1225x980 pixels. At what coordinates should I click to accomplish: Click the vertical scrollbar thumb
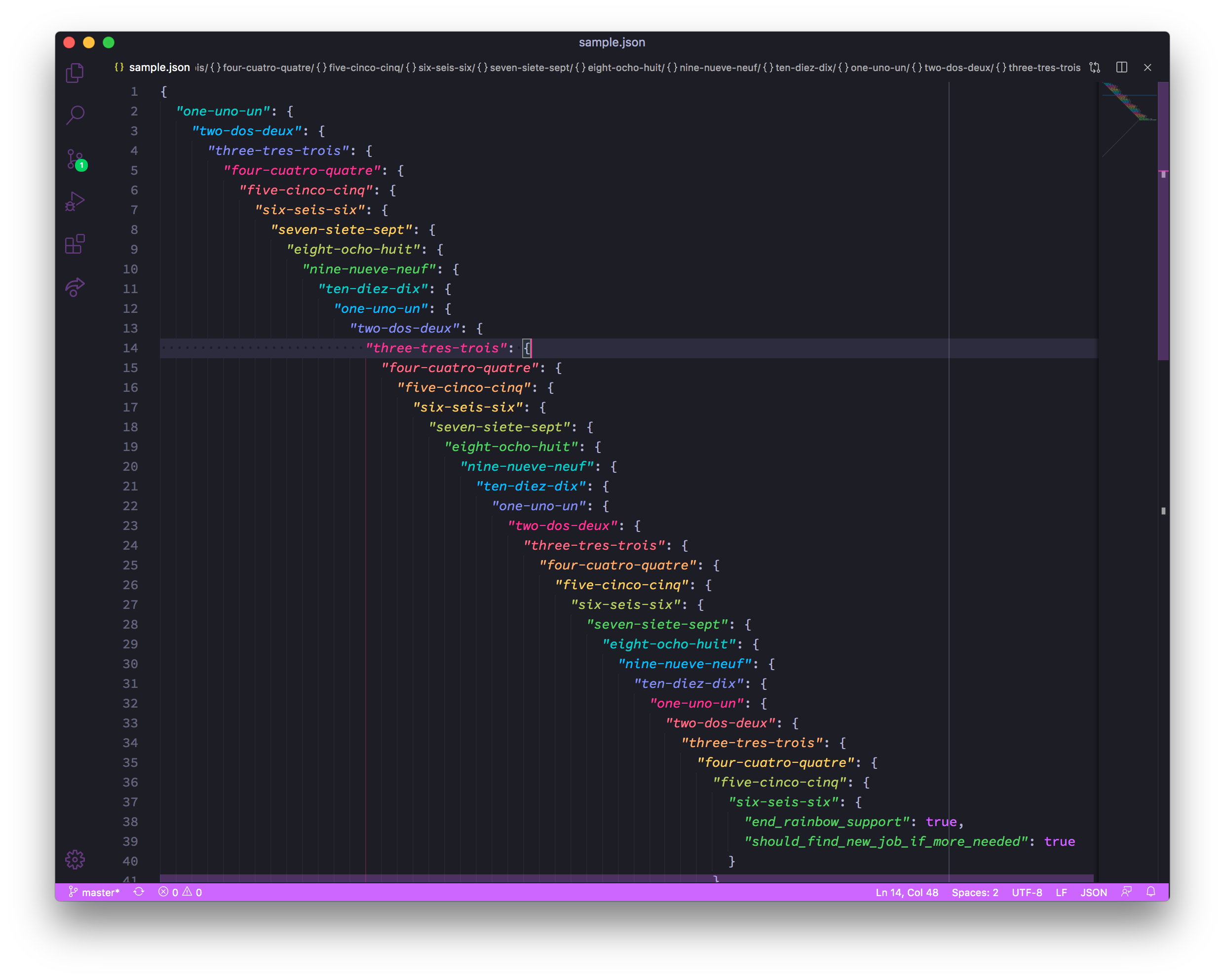pyautogui.click(x=1163, y=222)
